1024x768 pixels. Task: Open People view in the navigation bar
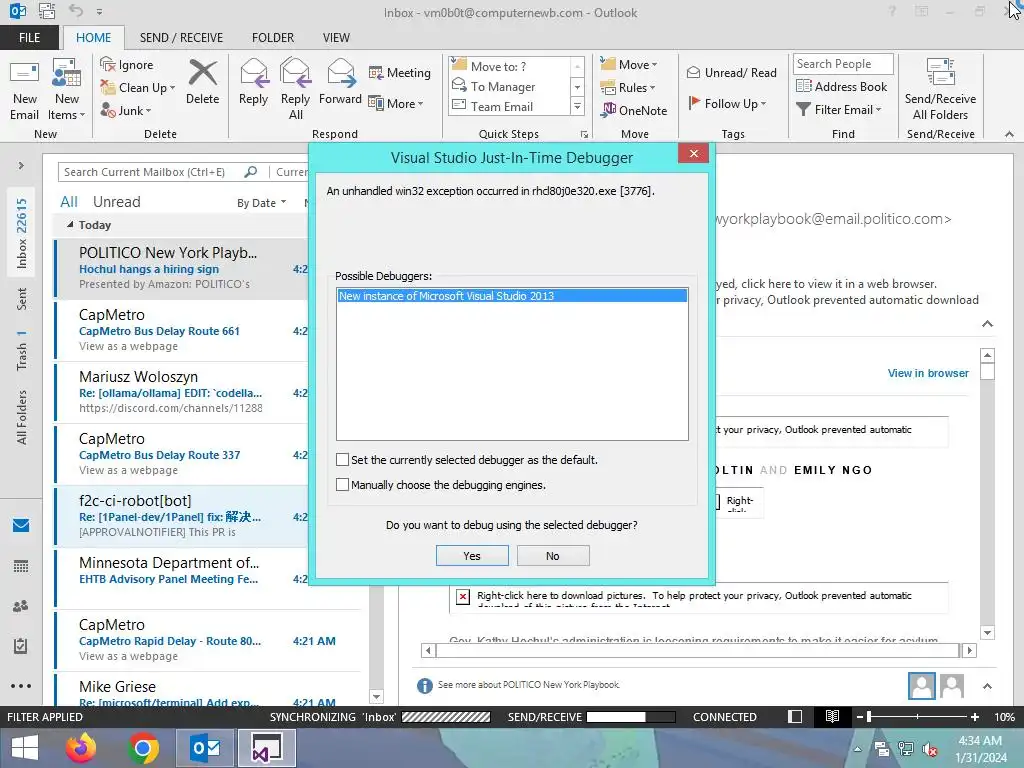pos(21,606)
